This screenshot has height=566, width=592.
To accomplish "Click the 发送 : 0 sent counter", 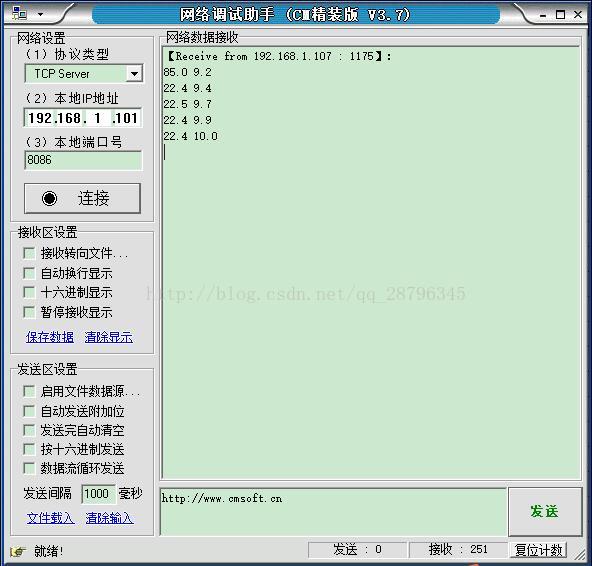I will tap(357, 550).
